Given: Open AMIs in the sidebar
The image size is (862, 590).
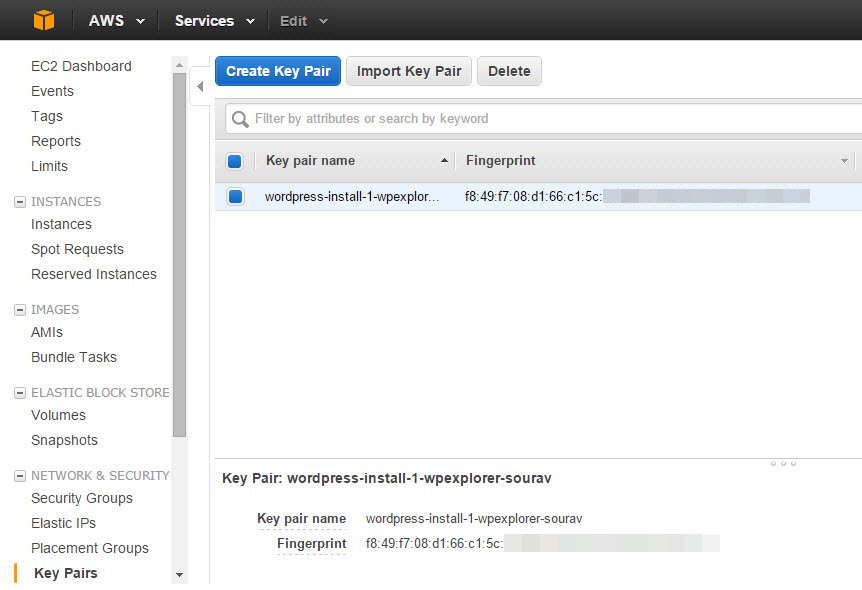Looking at the screenshot, I should coord(47,332).
